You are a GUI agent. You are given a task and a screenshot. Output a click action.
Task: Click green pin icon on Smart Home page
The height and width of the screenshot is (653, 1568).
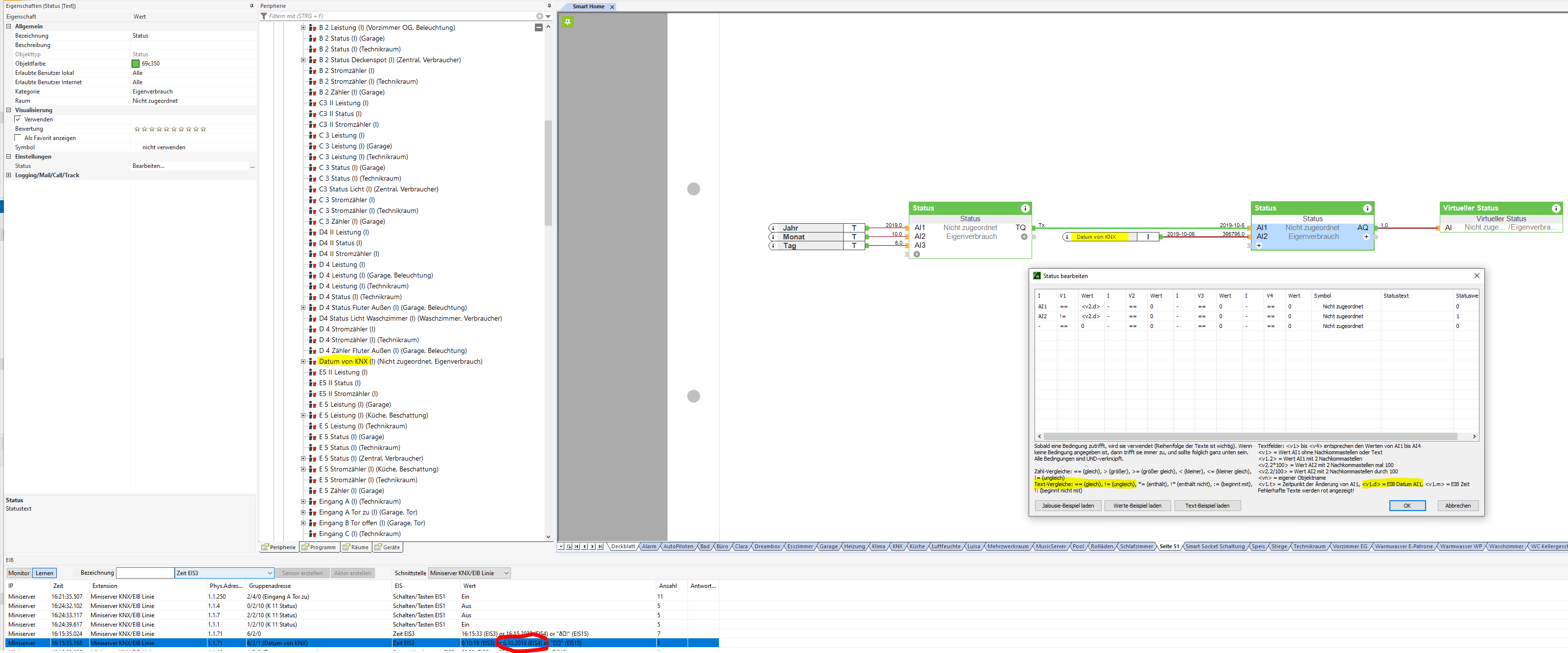coord(567,22)
